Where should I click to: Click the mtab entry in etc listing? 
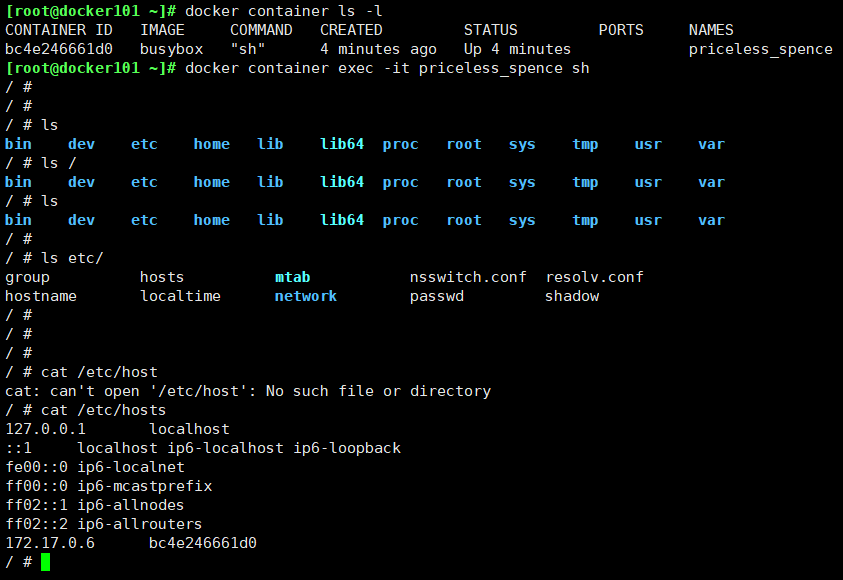pyautogui.click(x=292, y=277)
